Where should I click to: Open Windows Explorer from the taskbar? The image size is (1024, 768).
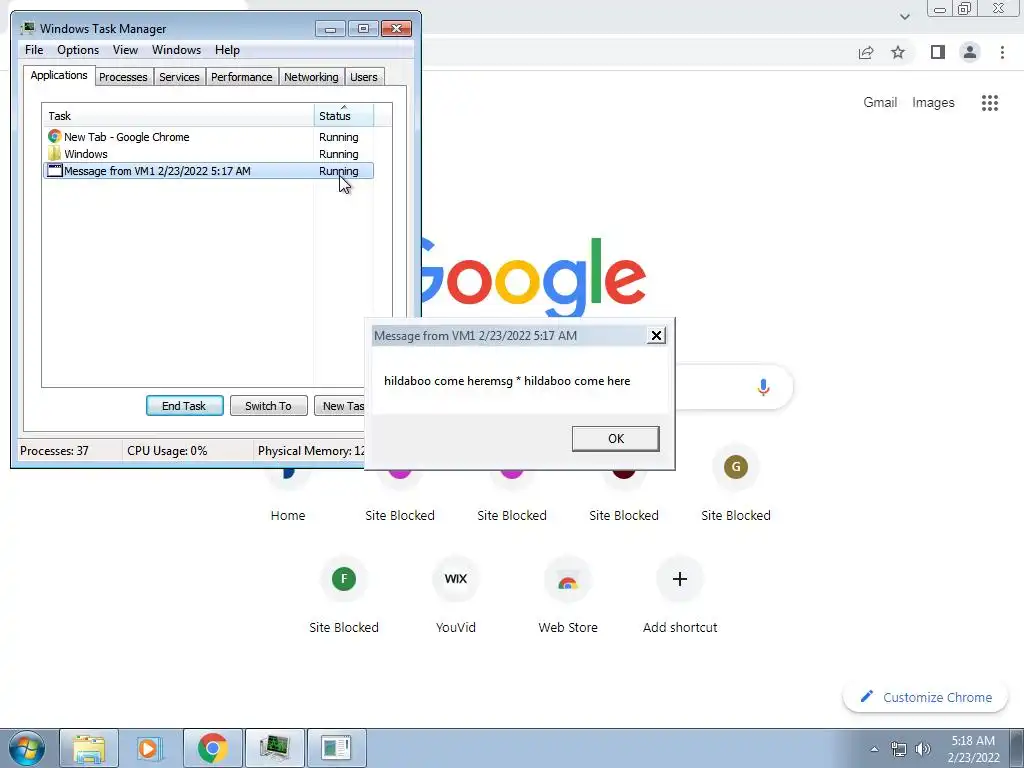[89, 748]
